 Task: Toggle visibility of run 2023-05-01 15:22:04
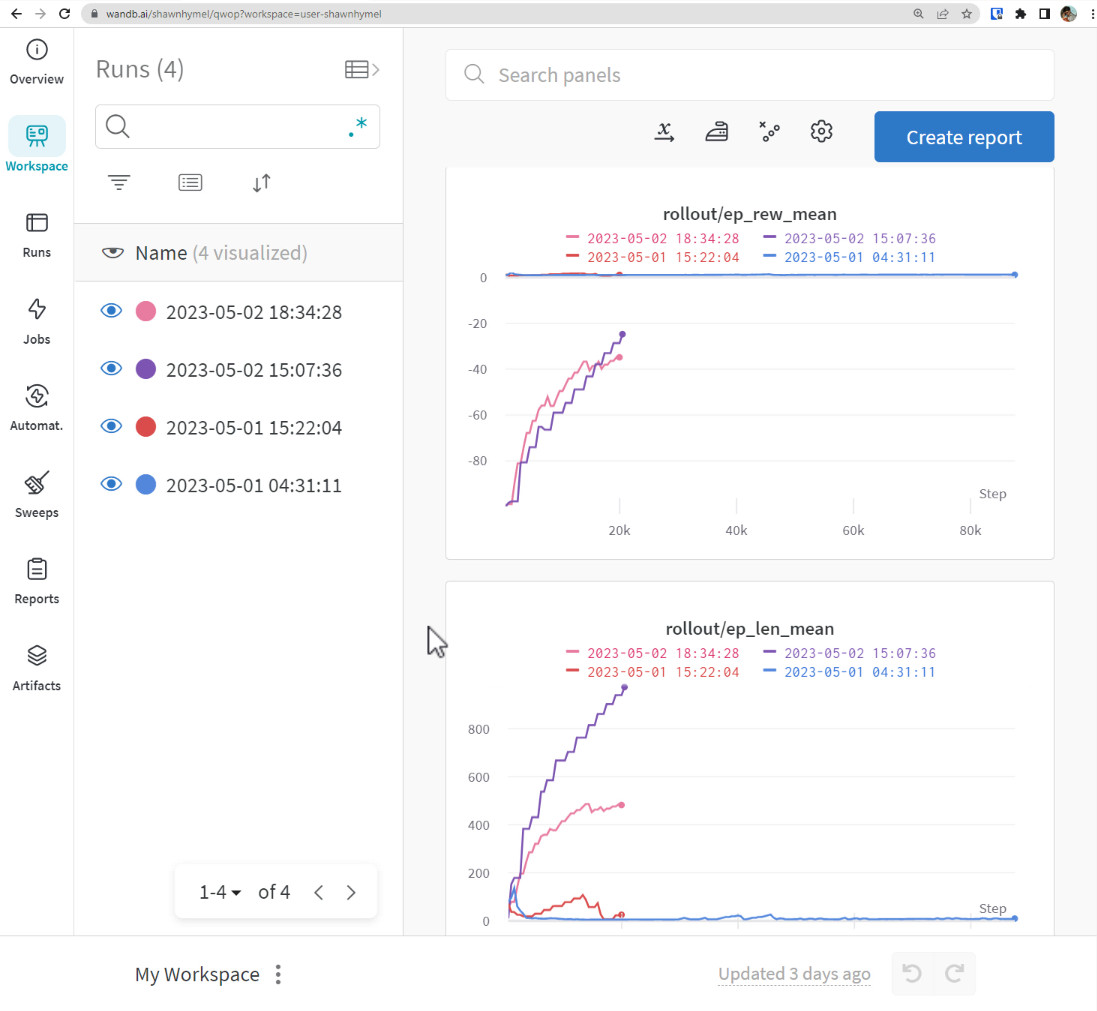tap(111, 427)
